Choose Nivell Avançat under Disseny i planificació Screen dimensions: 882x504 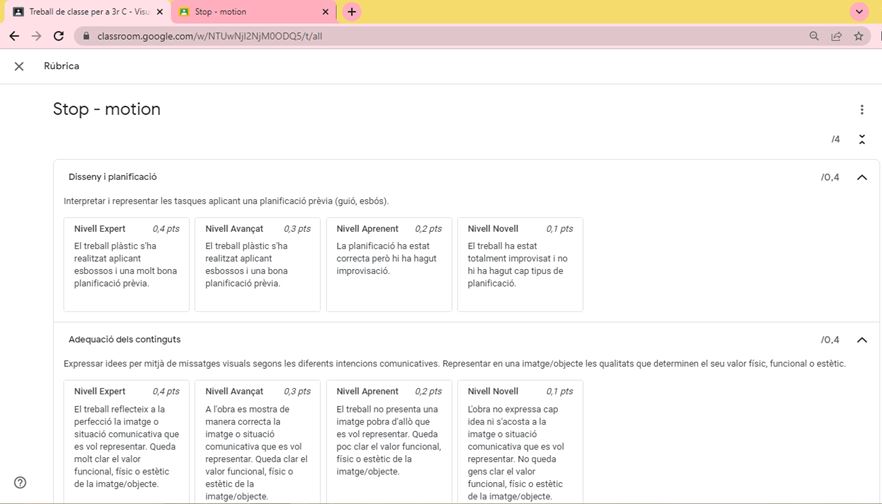[x=257, y=264]
